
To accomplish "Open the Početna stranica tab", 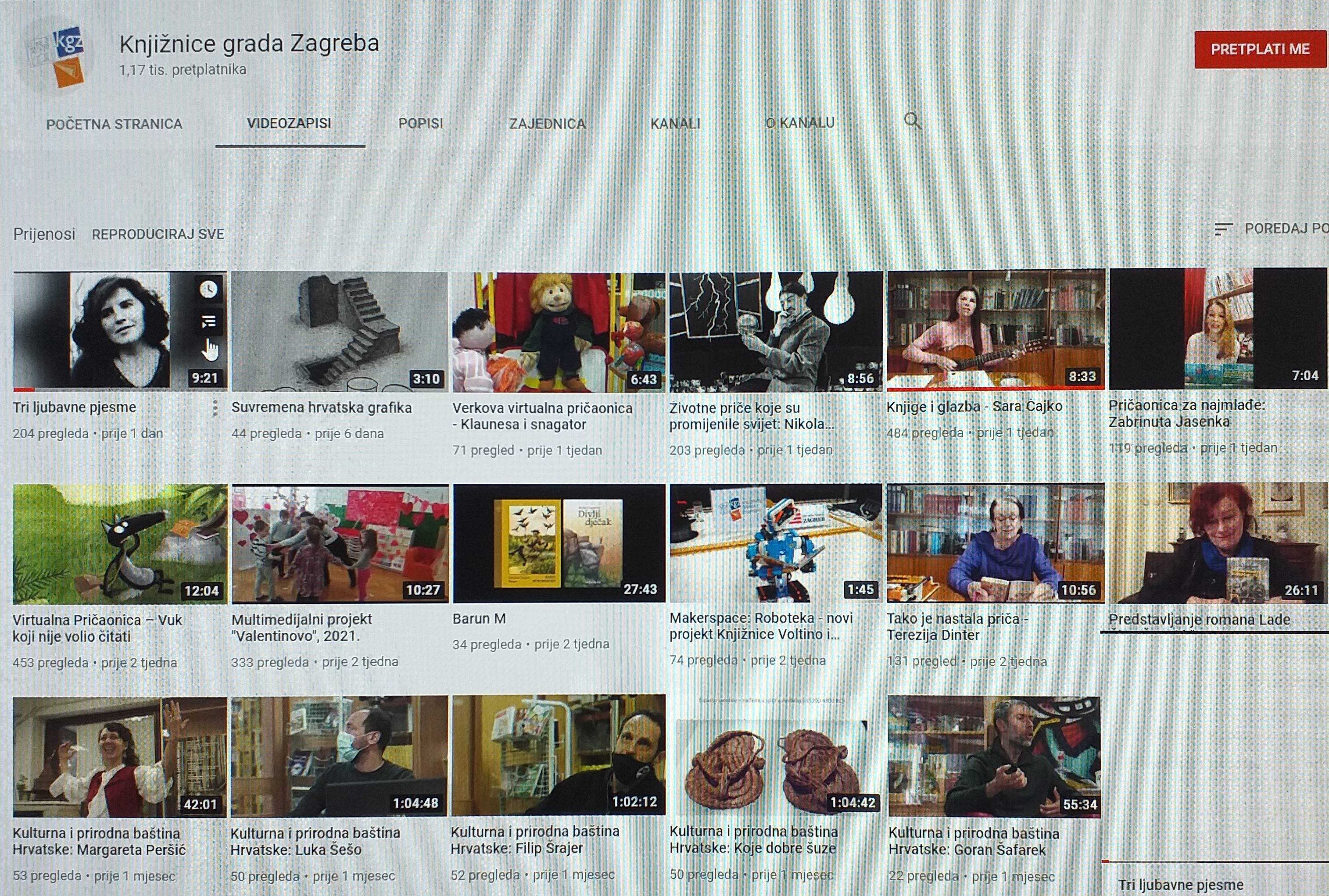I will coord(115,124).
